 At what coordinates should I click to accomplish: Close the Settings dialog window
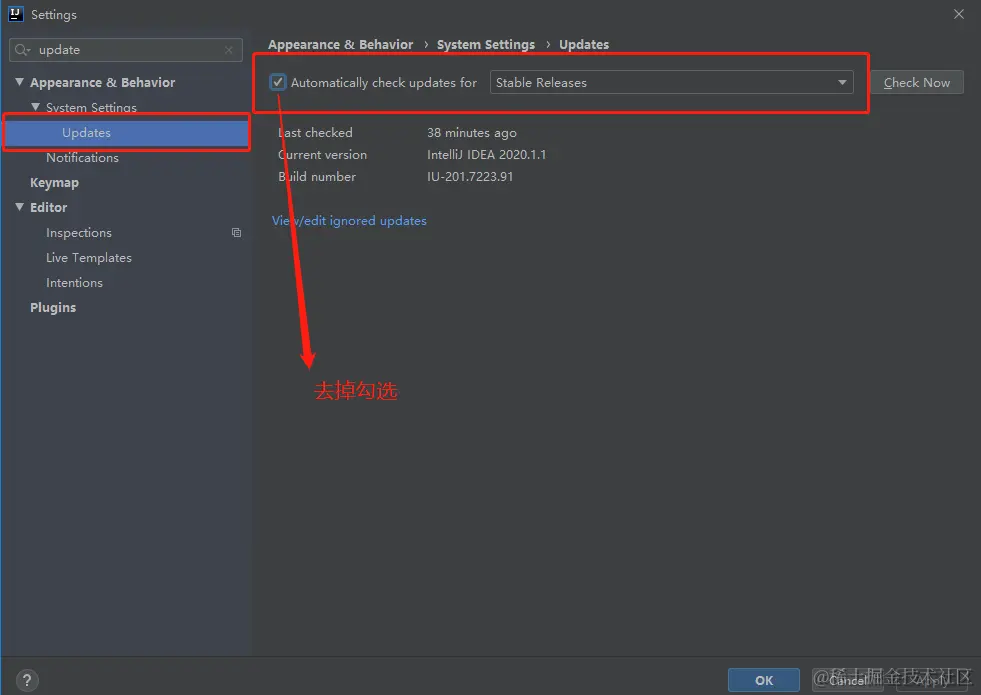point(958,14)
